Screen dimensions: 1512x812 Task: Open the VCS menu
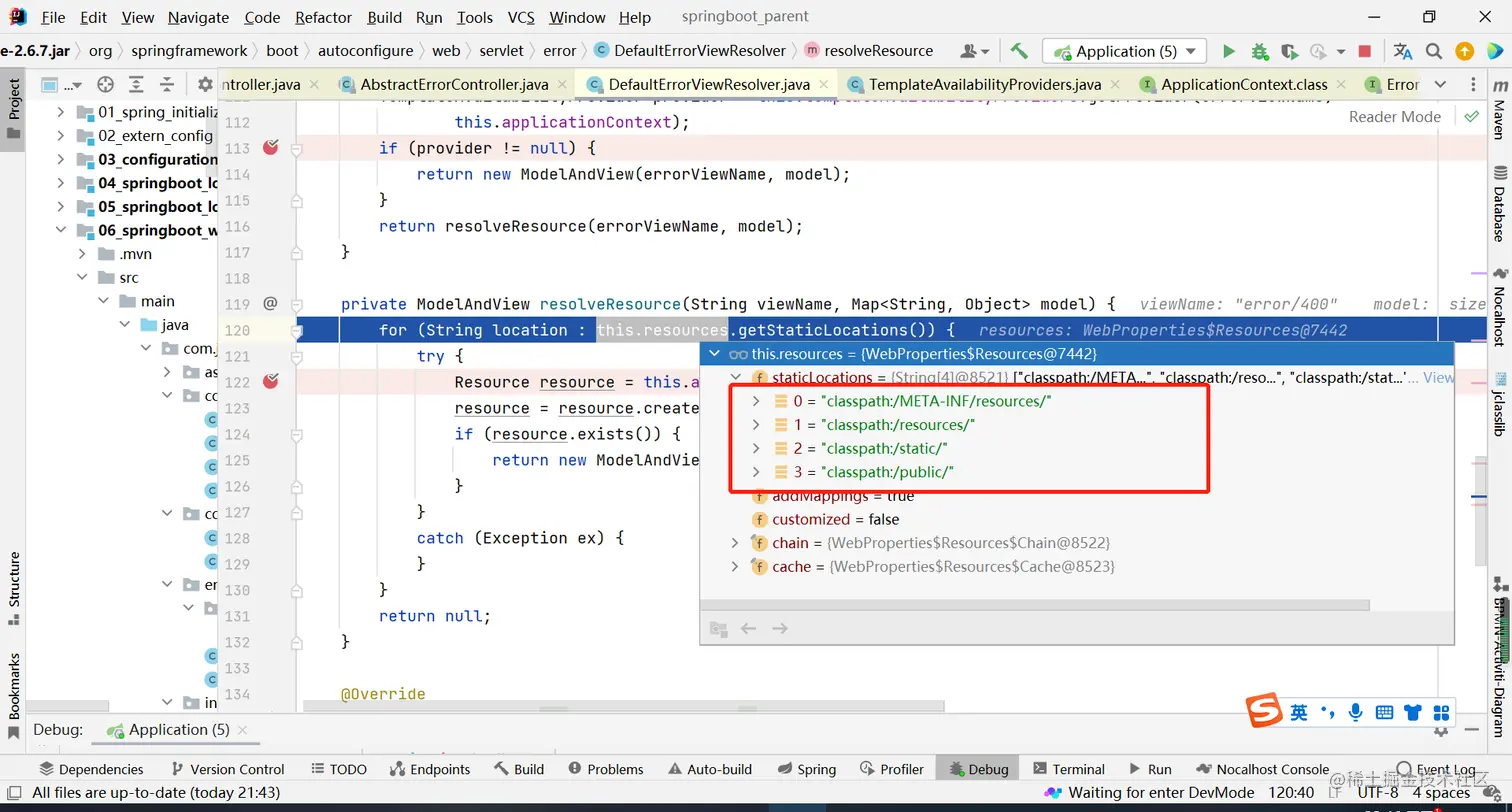521,17
